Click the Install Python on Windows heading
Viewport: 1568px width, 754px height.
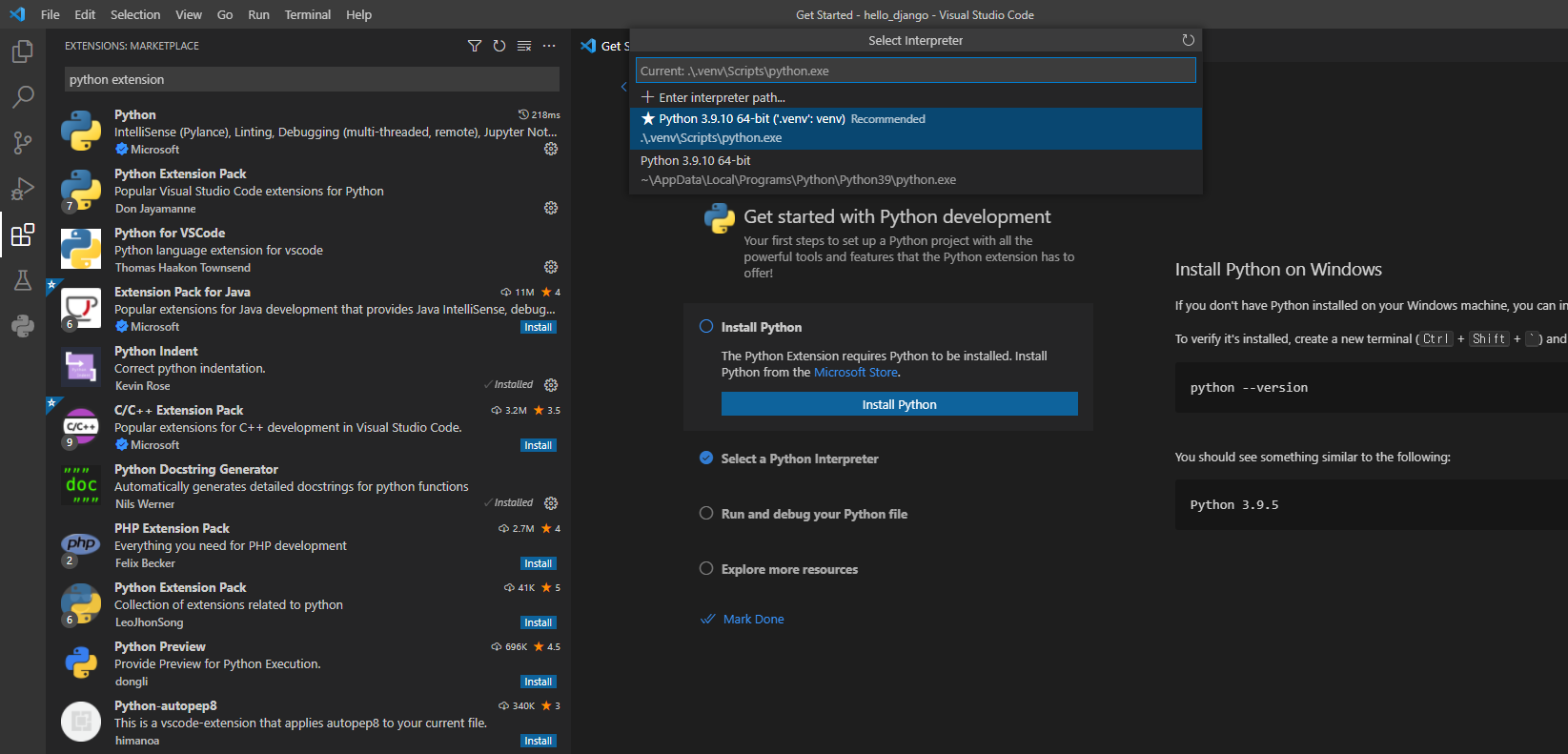click(x=1278, y=270)
